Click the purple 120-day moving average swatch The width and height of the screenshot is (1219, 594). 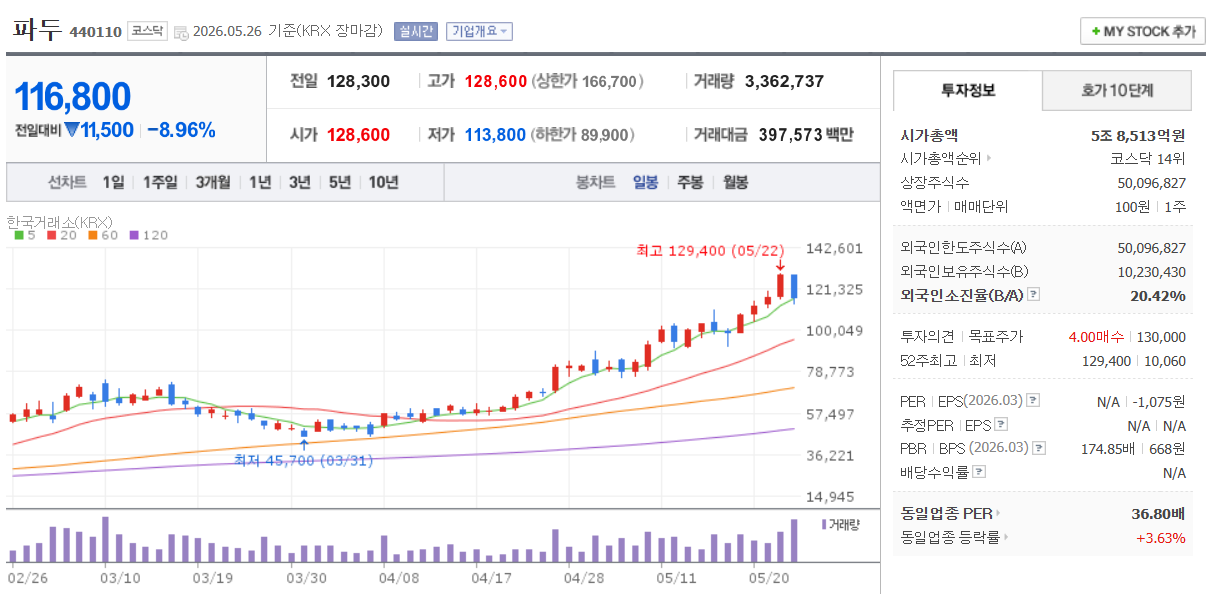135,236
